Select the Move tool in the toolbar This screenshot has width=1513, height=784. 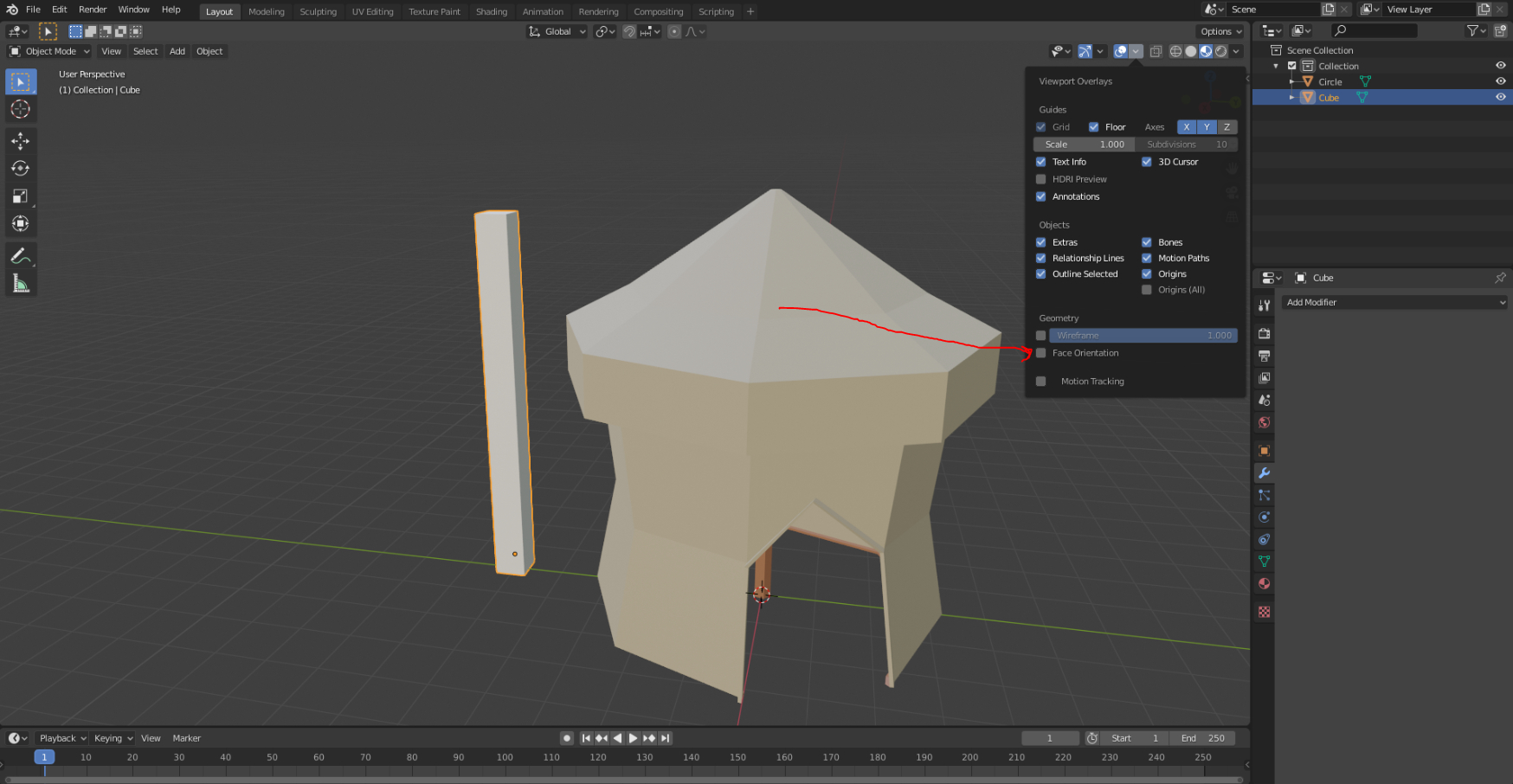coord(20,141)
